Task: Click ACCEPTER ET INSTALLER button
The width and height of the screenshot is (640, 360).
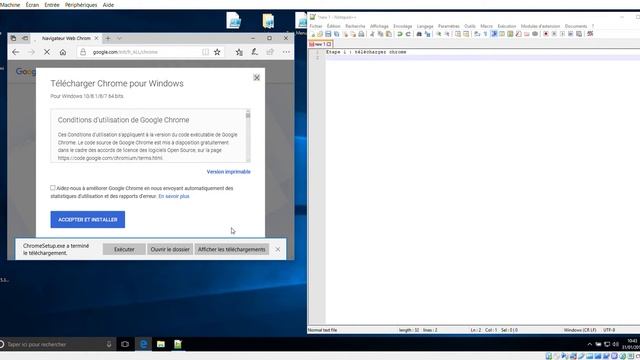Action: tap(88, 220)
